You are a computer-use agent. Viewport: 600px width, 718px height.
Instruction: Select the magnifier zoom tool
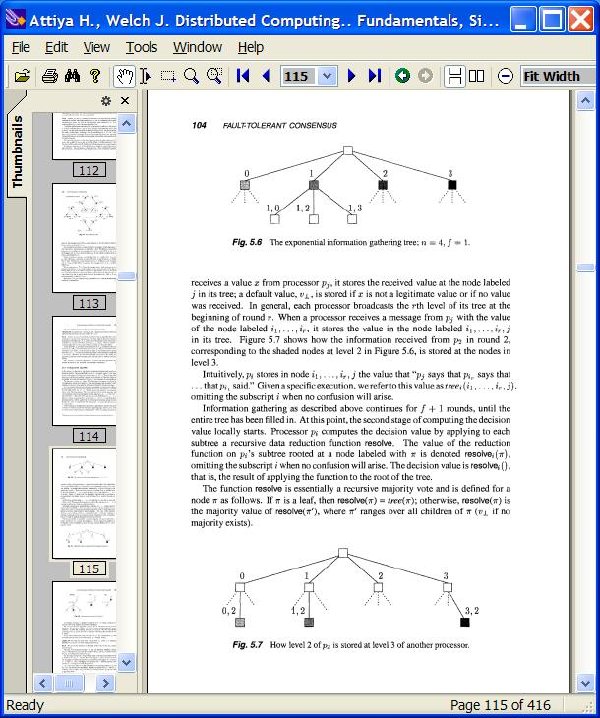[x=191, y=76]
